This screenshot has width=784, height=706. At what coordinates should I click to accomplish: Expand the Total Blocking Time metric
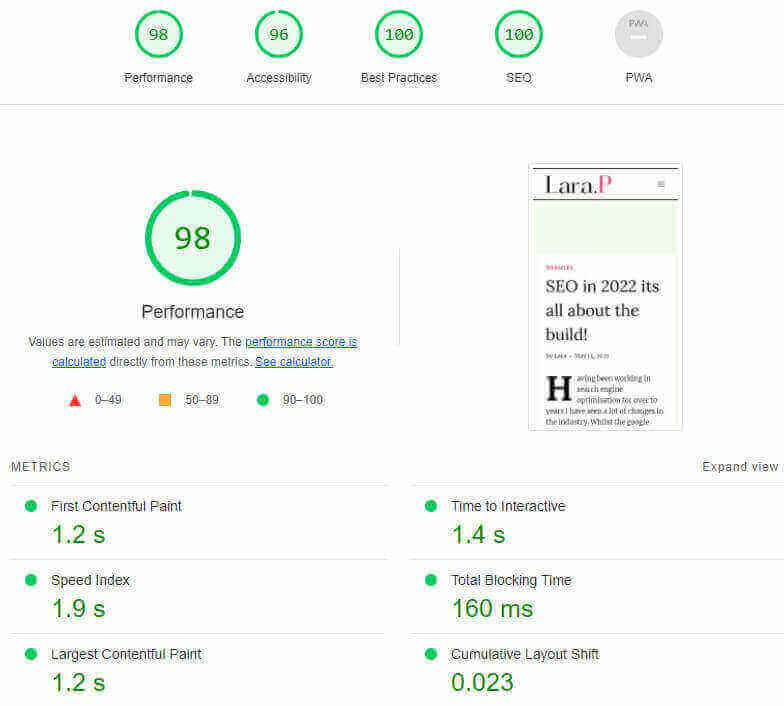511,580
